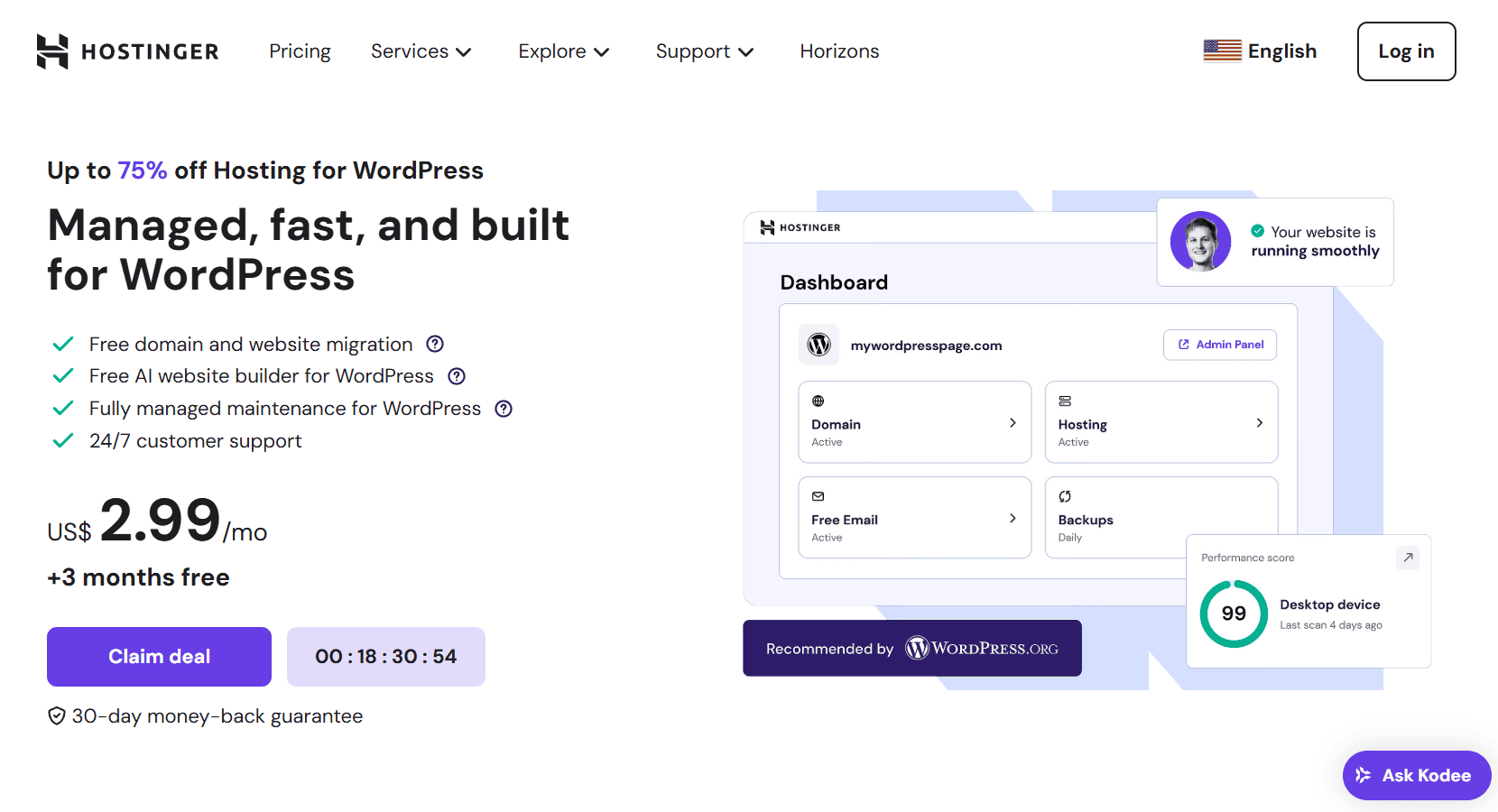Click the Log in button
The height and width of the screenshot is (812, 1498).
coord(1406,51)
